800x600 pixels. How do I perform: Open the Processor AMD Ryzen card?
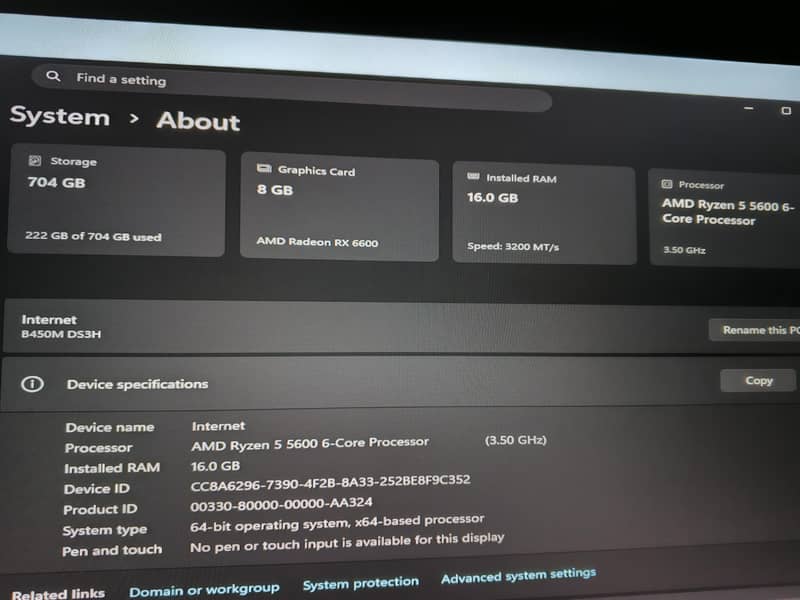coord(724,217)
